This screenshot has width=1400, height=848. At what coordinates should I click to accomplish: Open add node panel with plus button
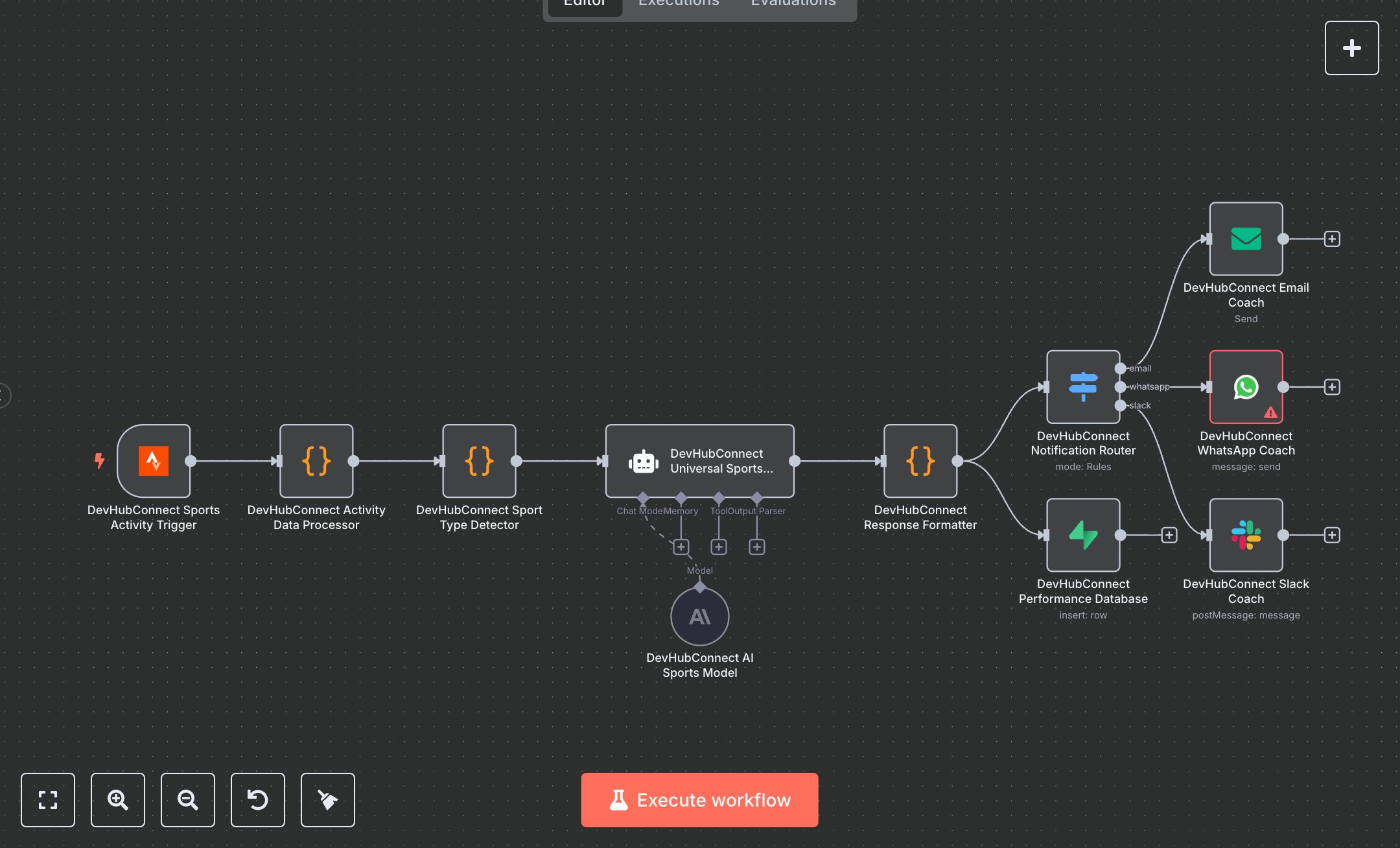coord(1351,48)
